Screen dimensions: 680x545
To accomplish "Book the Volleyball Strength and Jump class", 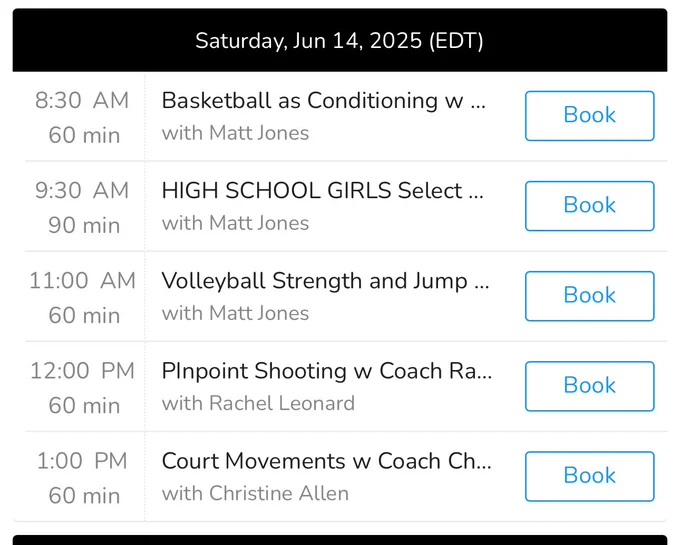I will [x=589, y=296].
